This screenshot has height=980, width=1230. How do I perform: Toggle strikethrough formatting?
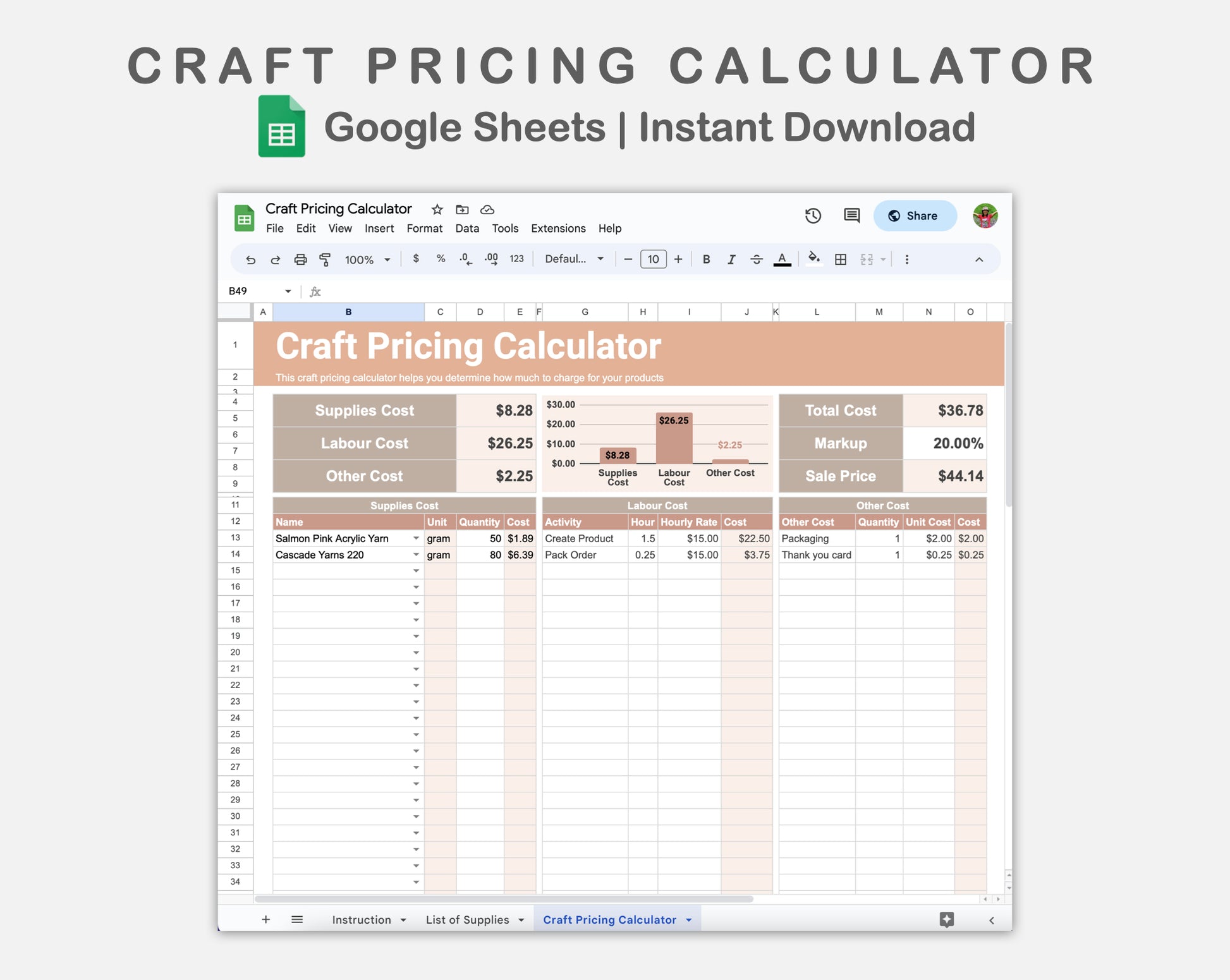coord(756,260)
